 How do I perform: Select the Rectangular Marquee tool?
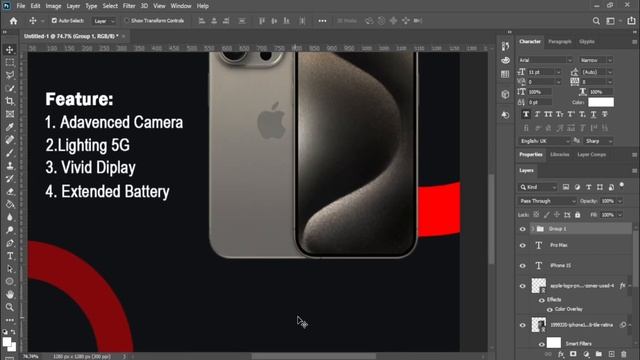click(x=10, y=62)
